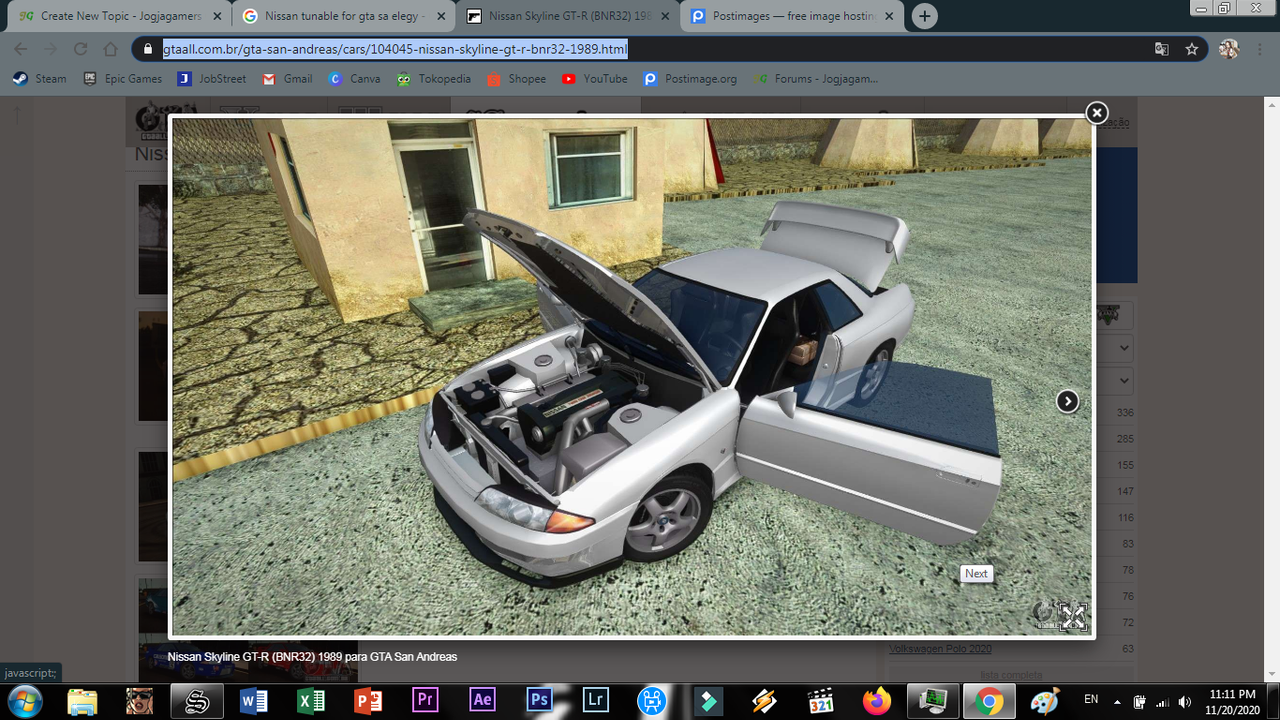Open the Postimage.org bookmark
The width and height of the screenshot is (1280, 720).
690,78
